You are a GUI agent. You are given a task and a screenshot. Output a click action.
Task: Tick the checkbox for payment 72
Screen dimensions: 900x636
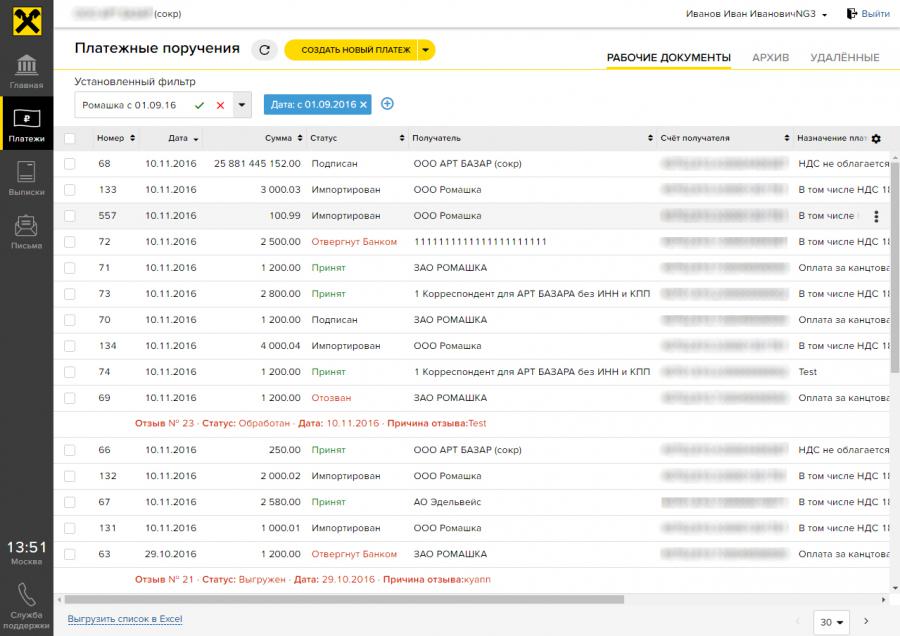click(x=70, y=242)
